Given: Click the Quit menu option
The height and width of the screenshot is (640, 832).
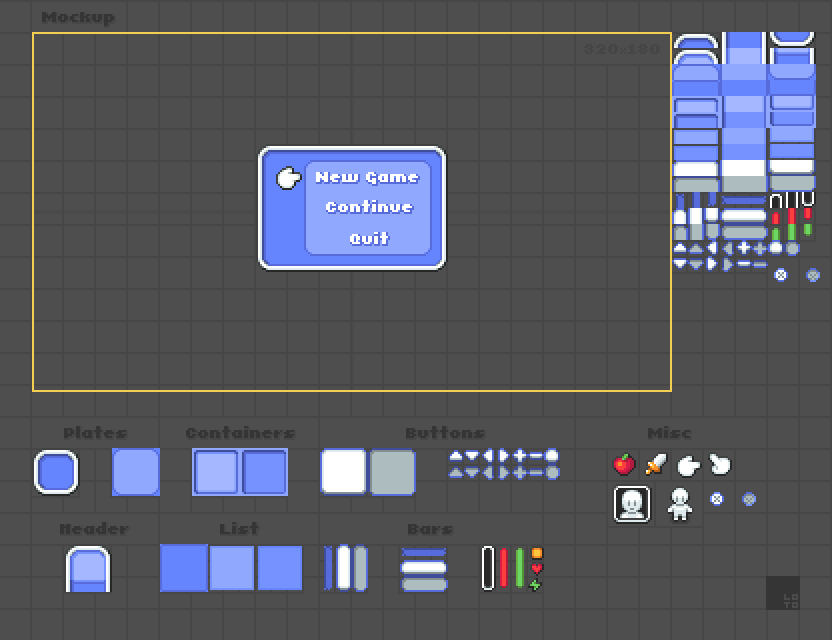Looking at the screenshot, I should tap(369, 238).
